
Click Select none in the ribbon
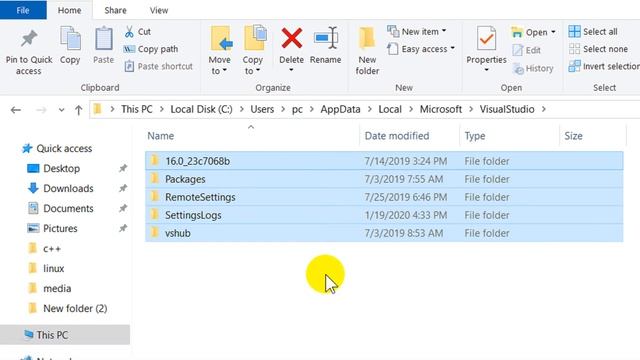[x=598, y=49]
